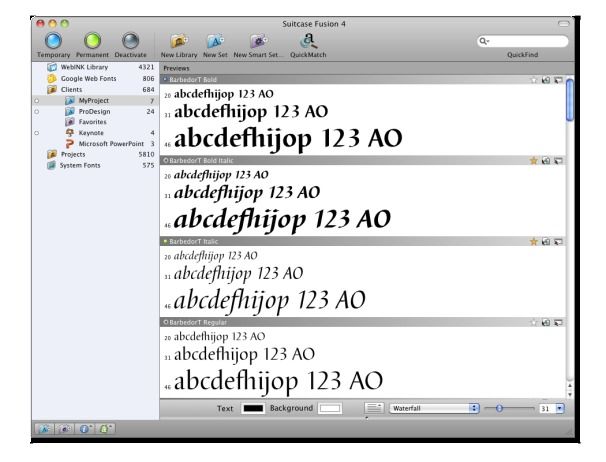The image size is (606, 462).
Task: Toggle the toolbar with the title bar pill button
Action: coord(563,24)
